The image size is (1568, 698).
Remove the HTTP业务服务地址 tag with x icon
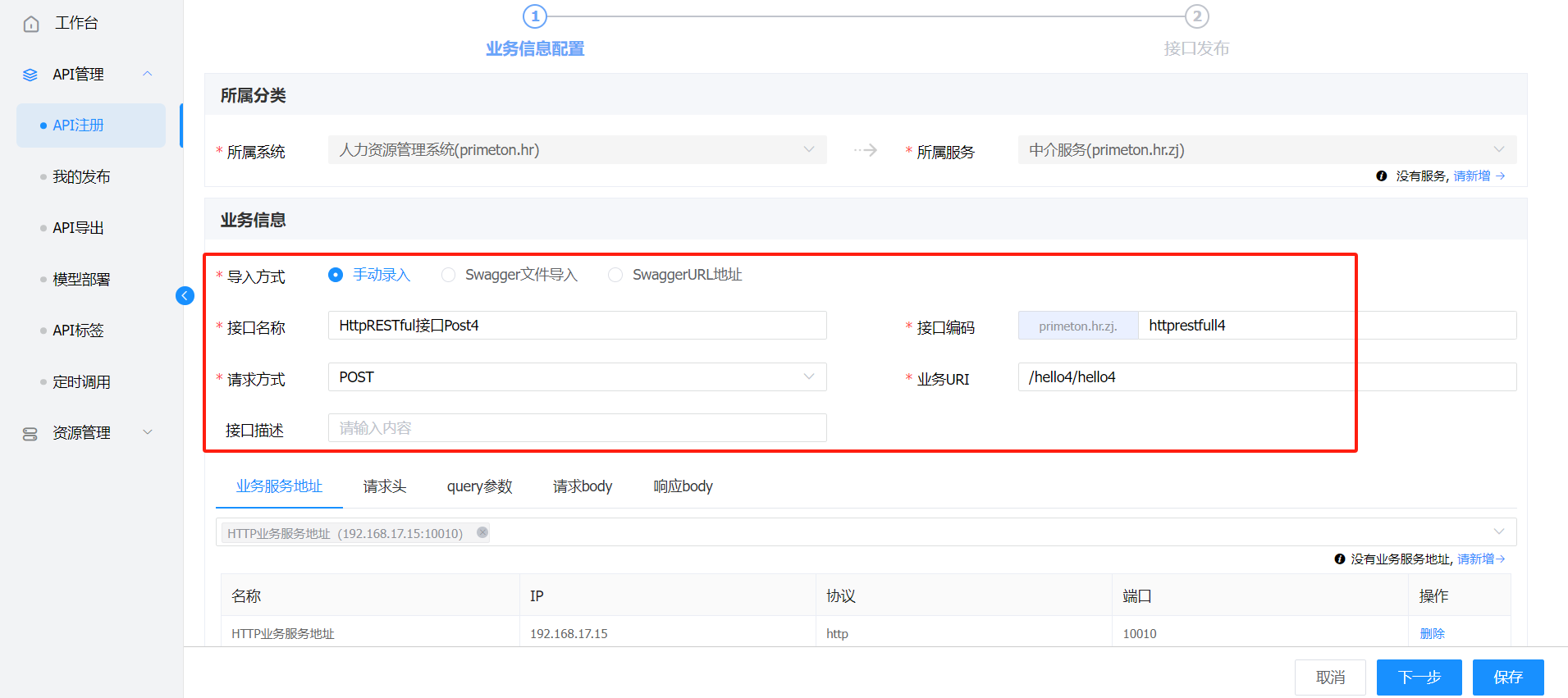[482, 532]
